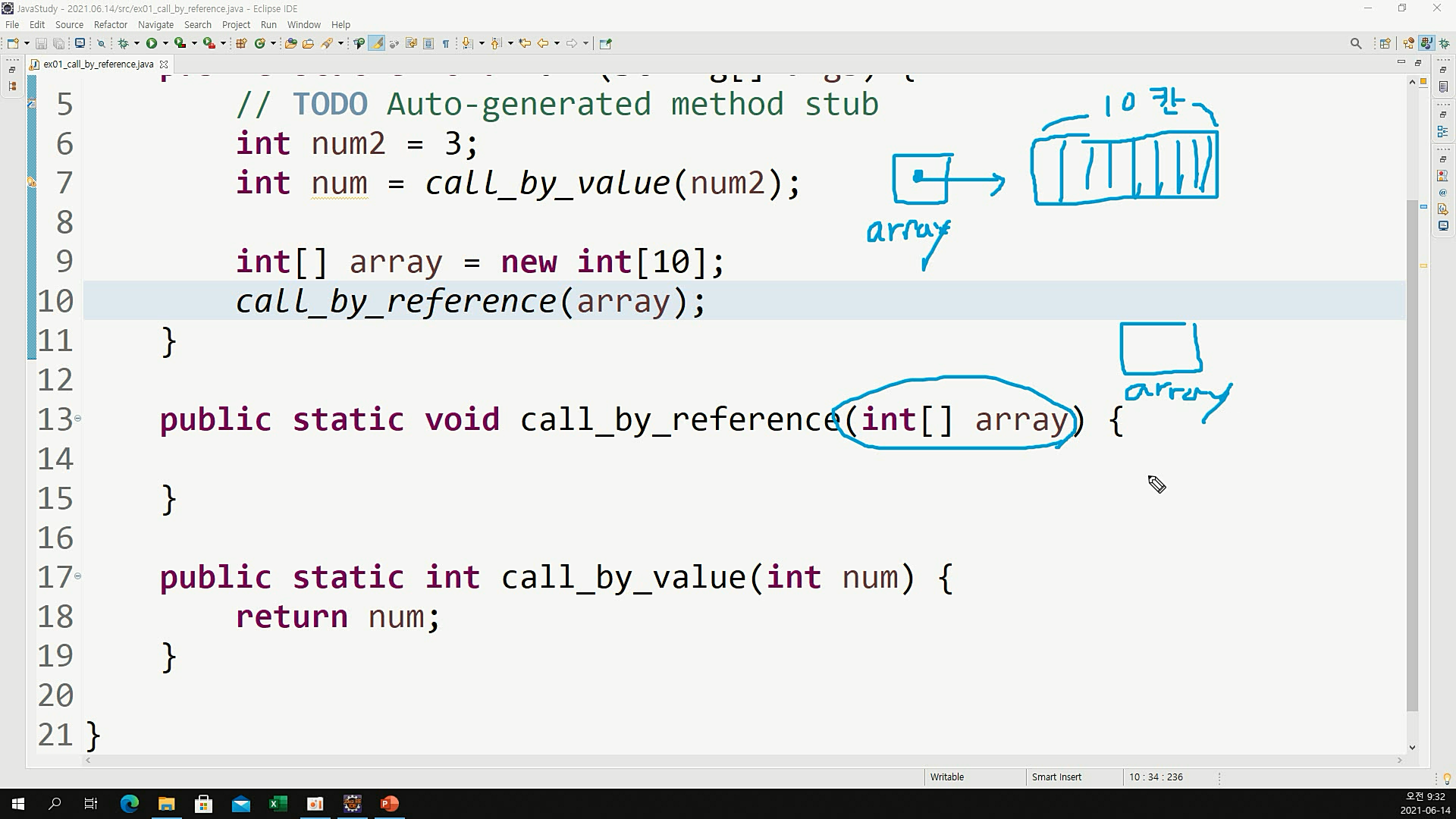Click the green Run button
1456x819 pixels.
click(152, 43)
